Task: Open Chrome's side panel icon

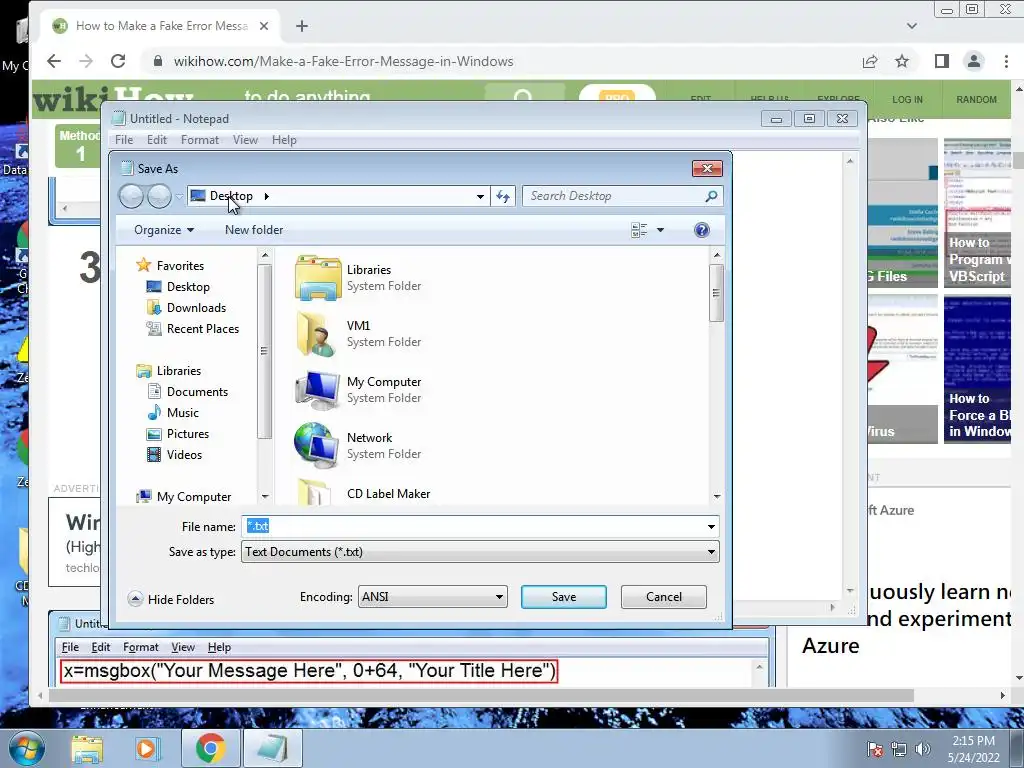Action: [x=941, y=61]
